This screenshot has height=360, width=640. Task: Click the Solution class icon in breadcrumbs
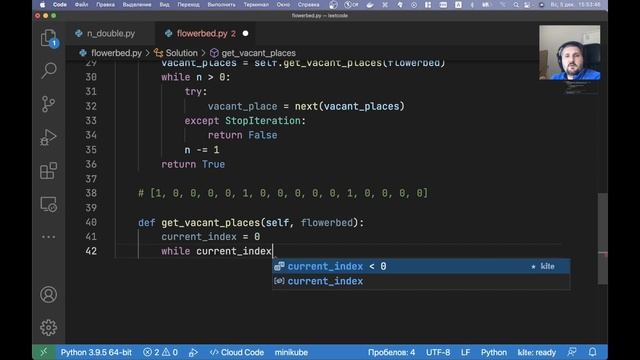(158, 53)
